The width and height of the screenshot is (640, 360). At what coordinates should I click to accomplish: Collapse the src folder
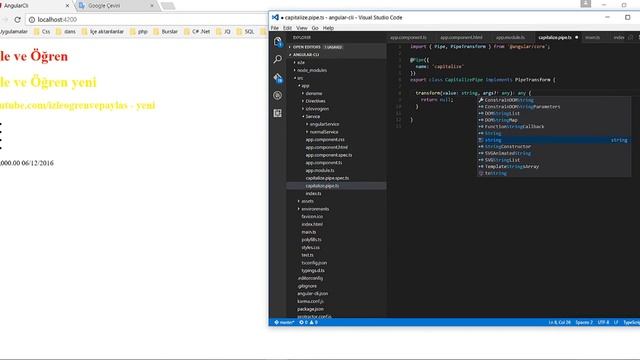pyautogui.click(x=295, y=78)
